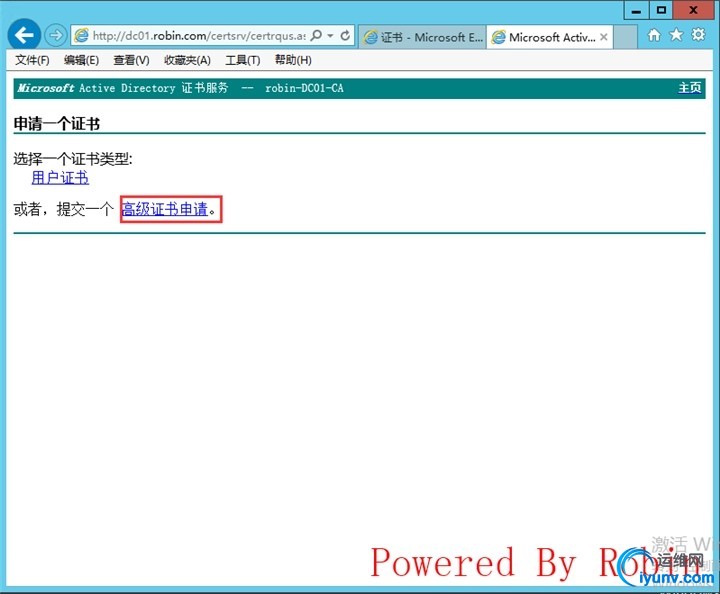Refresh the page with reload icon
The height and width of the screenshot is (594, 720).
345,35
